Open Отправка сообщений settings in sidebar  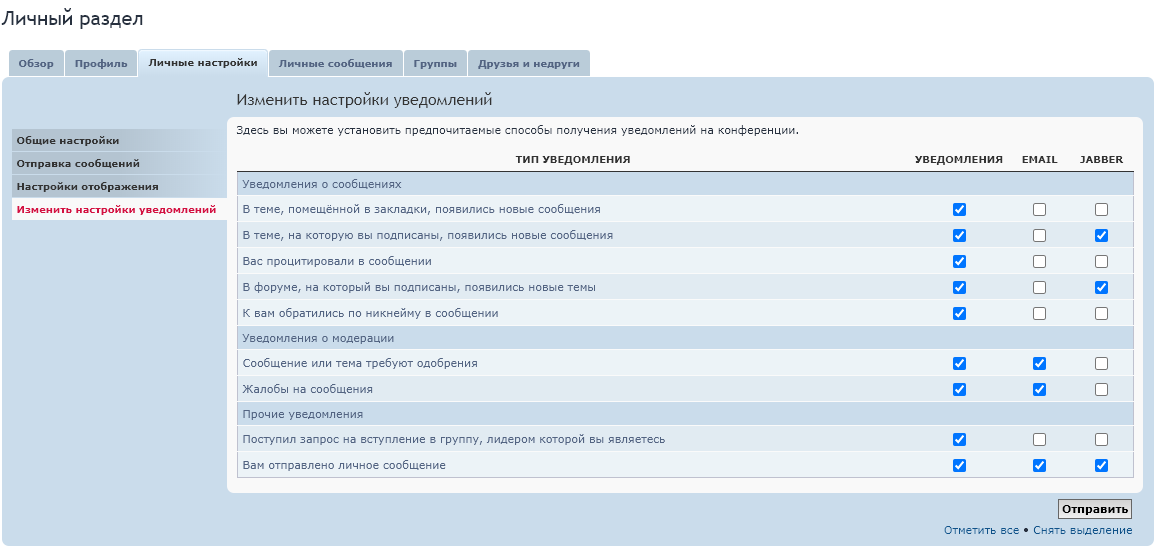[x=78, y=163]
